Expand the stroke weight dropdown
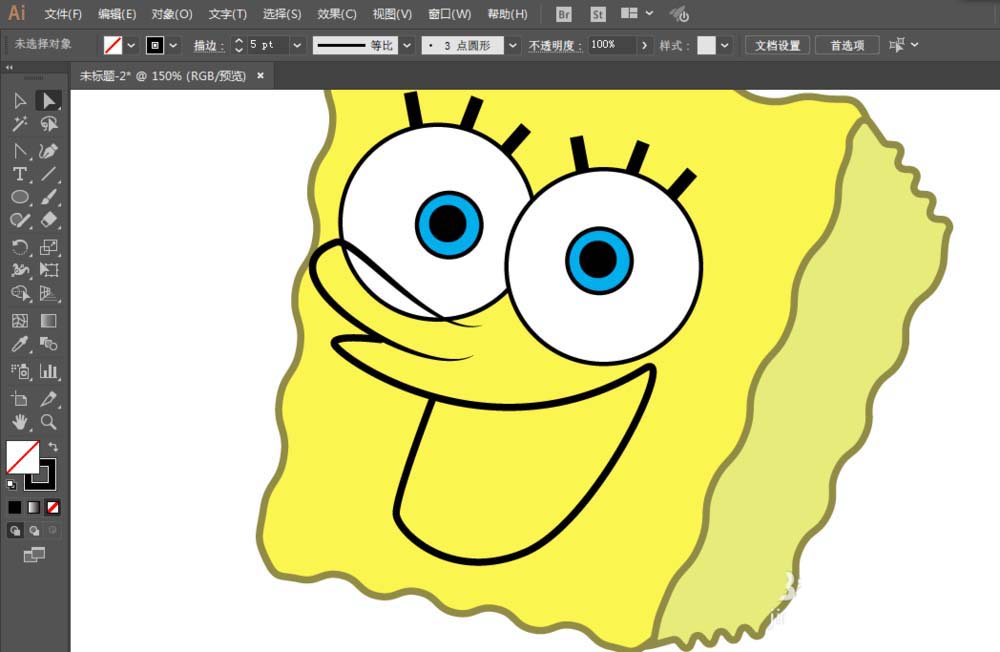This screenshot has height=652, width=1000. (x=297, y=46)
